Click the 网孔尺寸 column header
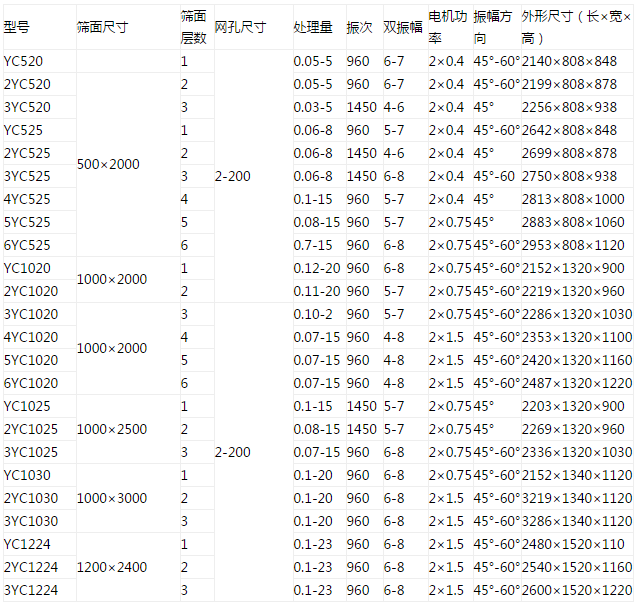 pos(240,28)
